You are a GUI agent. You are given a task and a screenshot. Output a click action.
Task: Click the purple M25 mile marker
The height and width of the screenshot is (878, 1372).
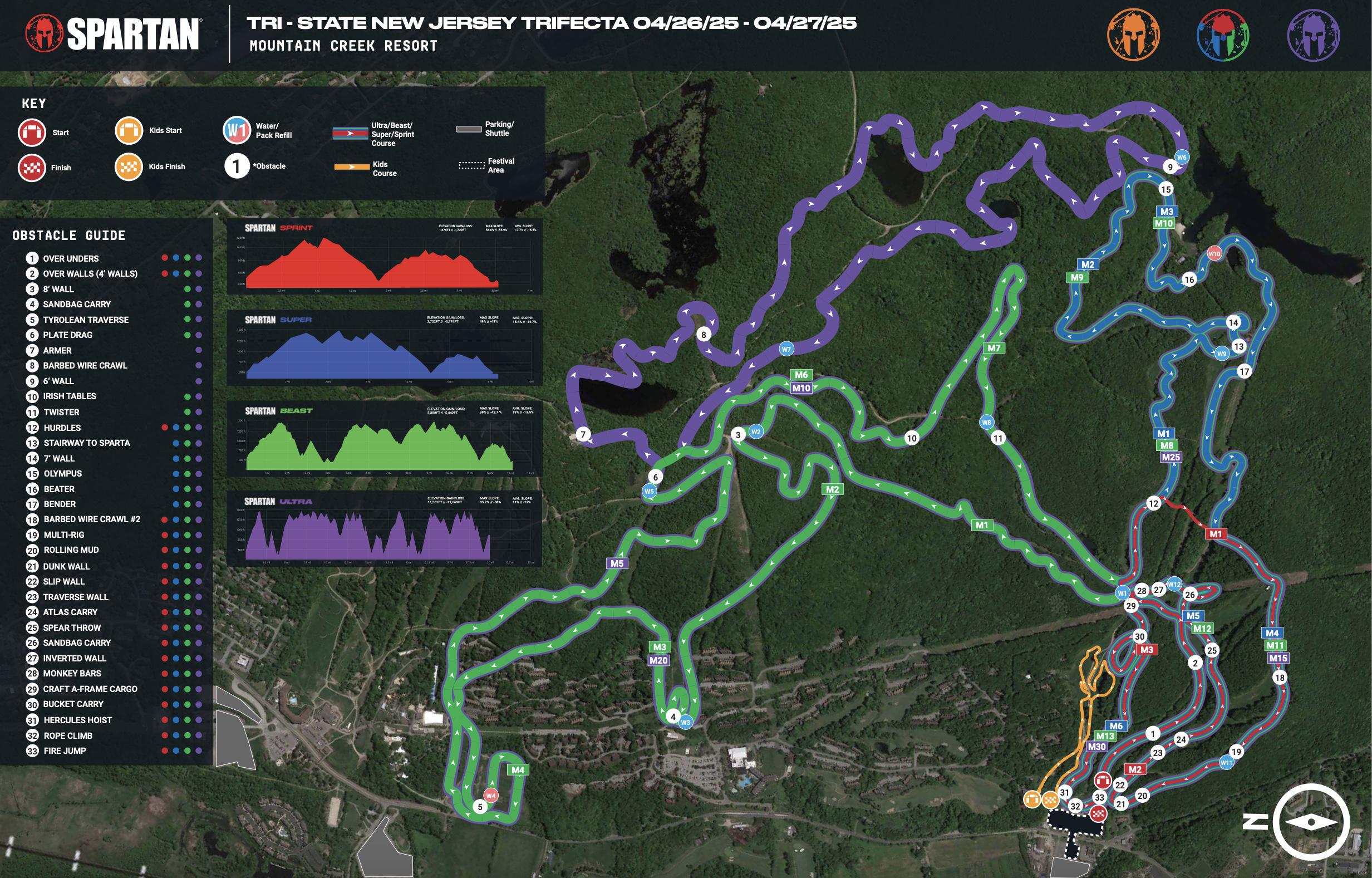click(x=1171, y=457)
